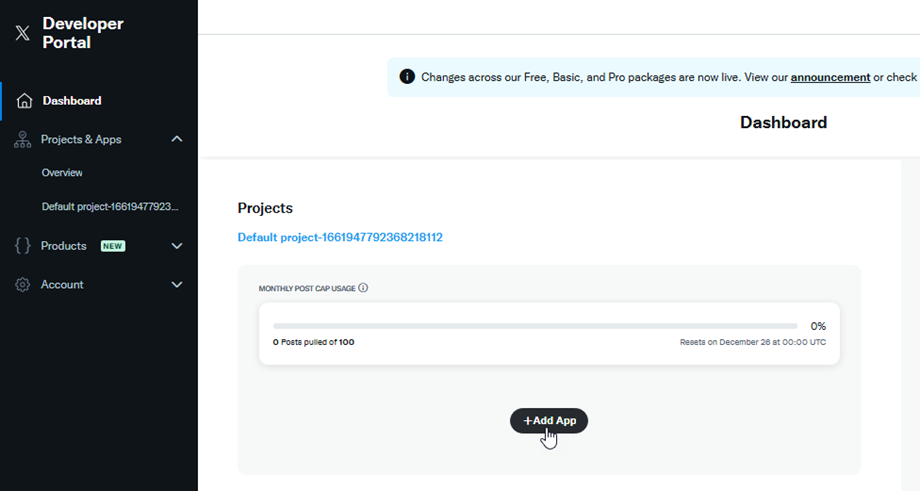Click the Dashboard home icon
This screenshot has height=491, width=920.
click(x=24, y=101)
